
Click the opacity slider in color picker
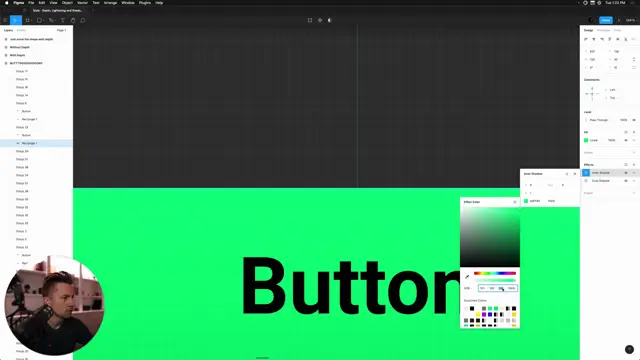(495, 280)
